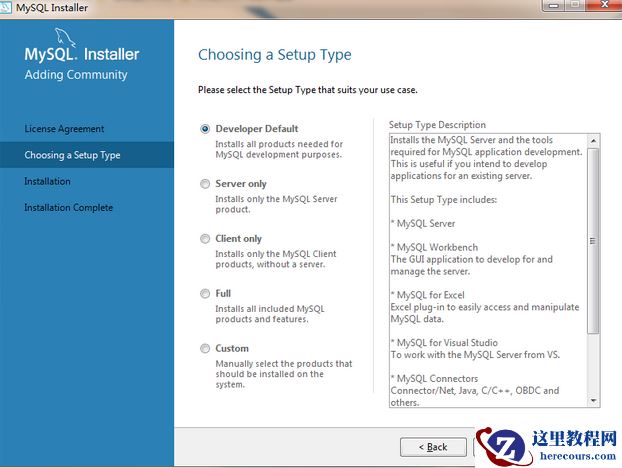
Task: Click the 'Choosing a Setup Type' page heading
Action: pos(275,55)
